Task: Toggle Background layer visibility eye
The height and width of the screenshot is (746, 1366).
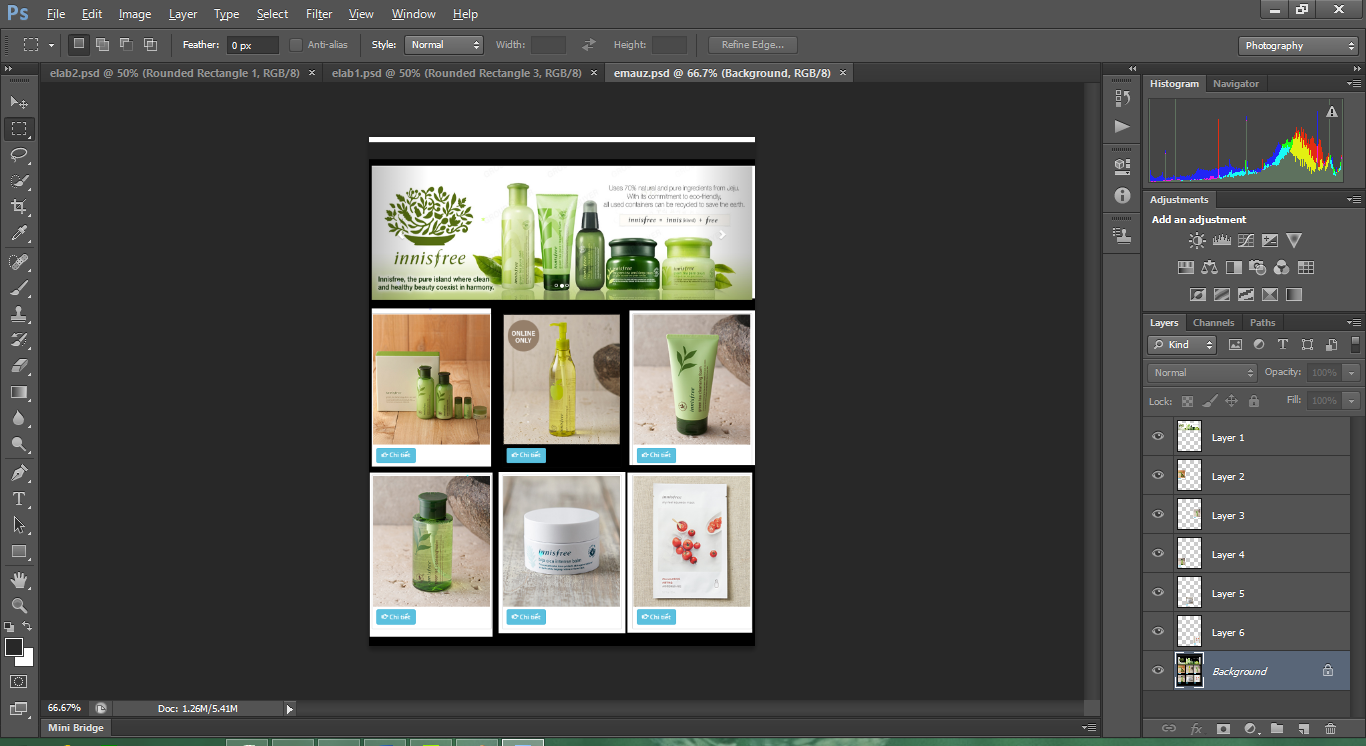Action: click(1158, 671)
